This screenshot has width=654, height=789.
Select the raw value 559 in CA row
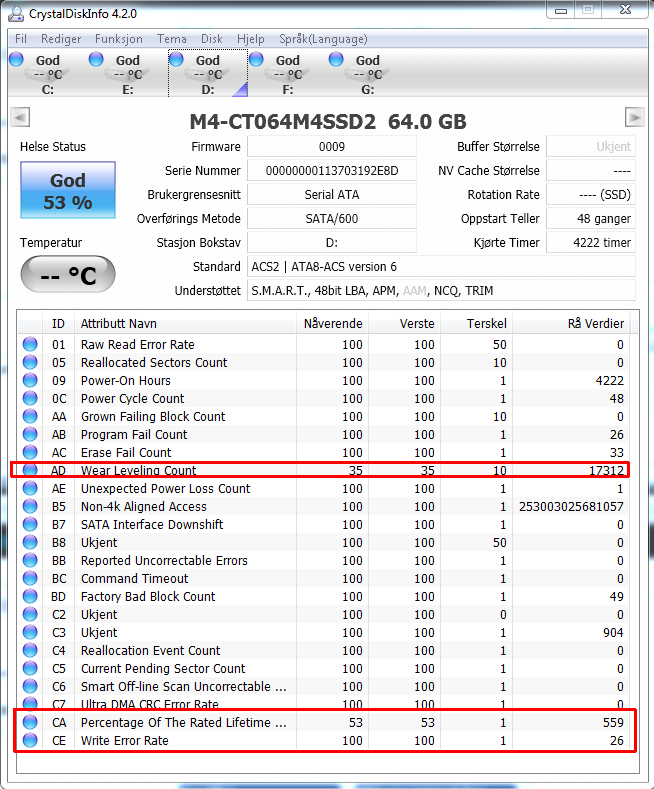pyautogui.click(x=613, y=723)
